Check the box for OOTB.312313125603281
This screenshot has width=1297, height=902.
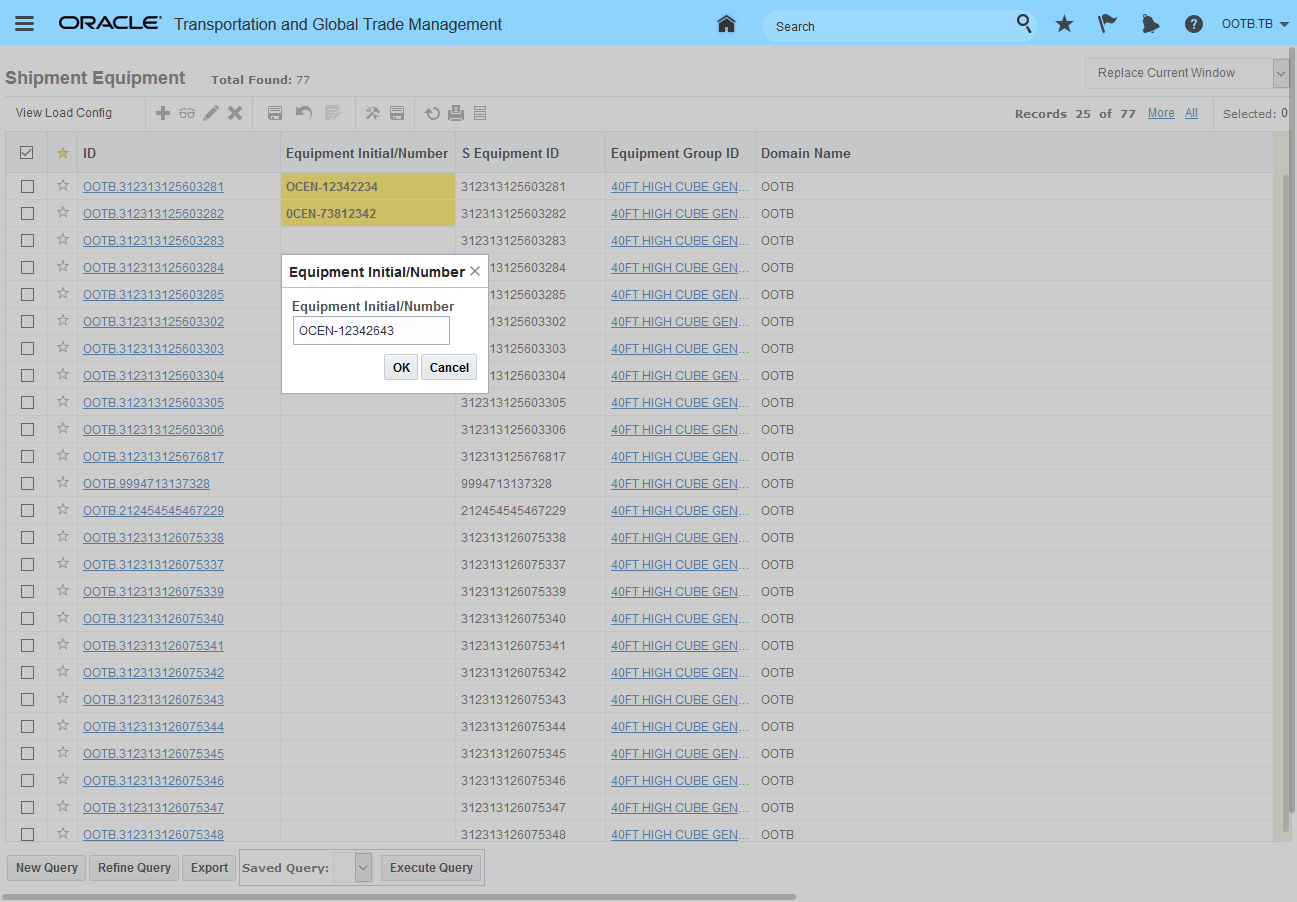(x=27, y=186)
